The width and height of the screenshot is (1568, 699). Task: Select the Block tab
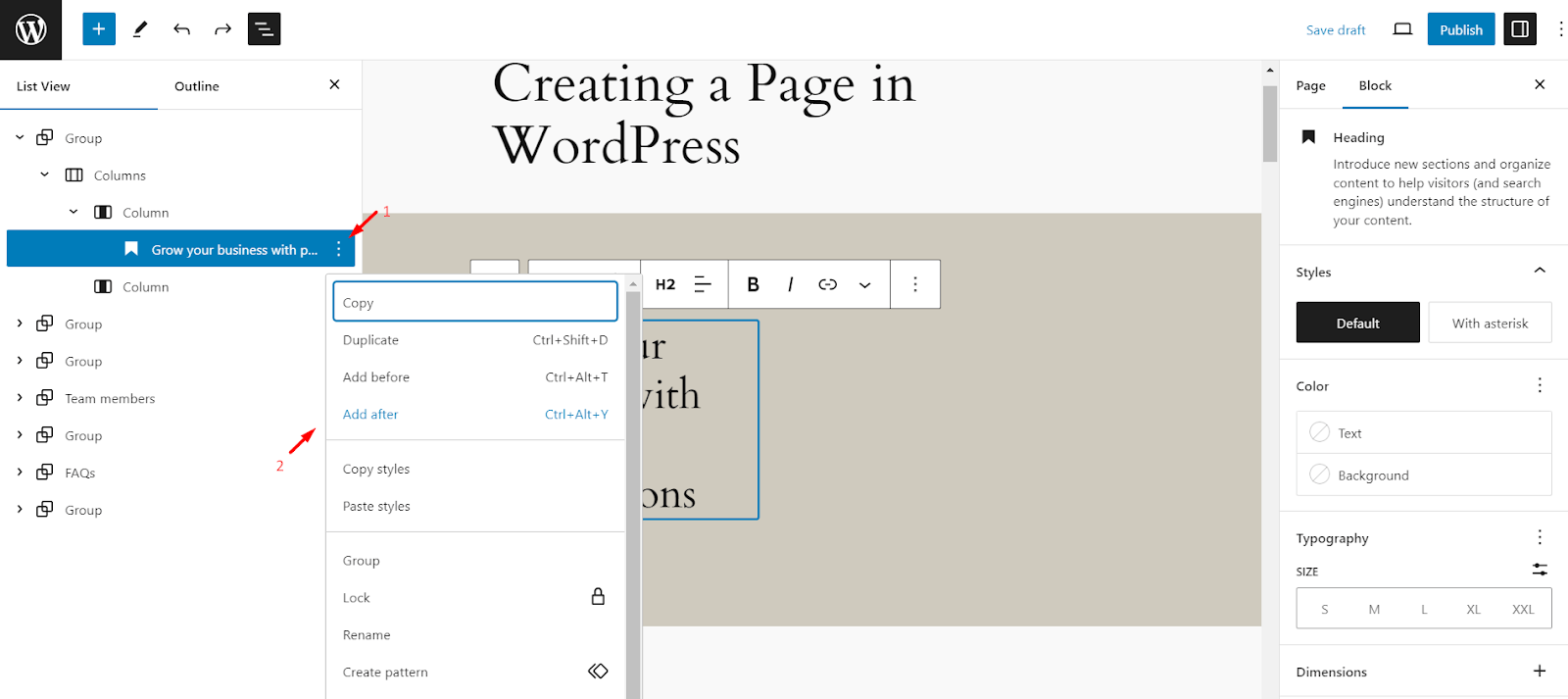pyautogui.click(x=1375, y=86)
